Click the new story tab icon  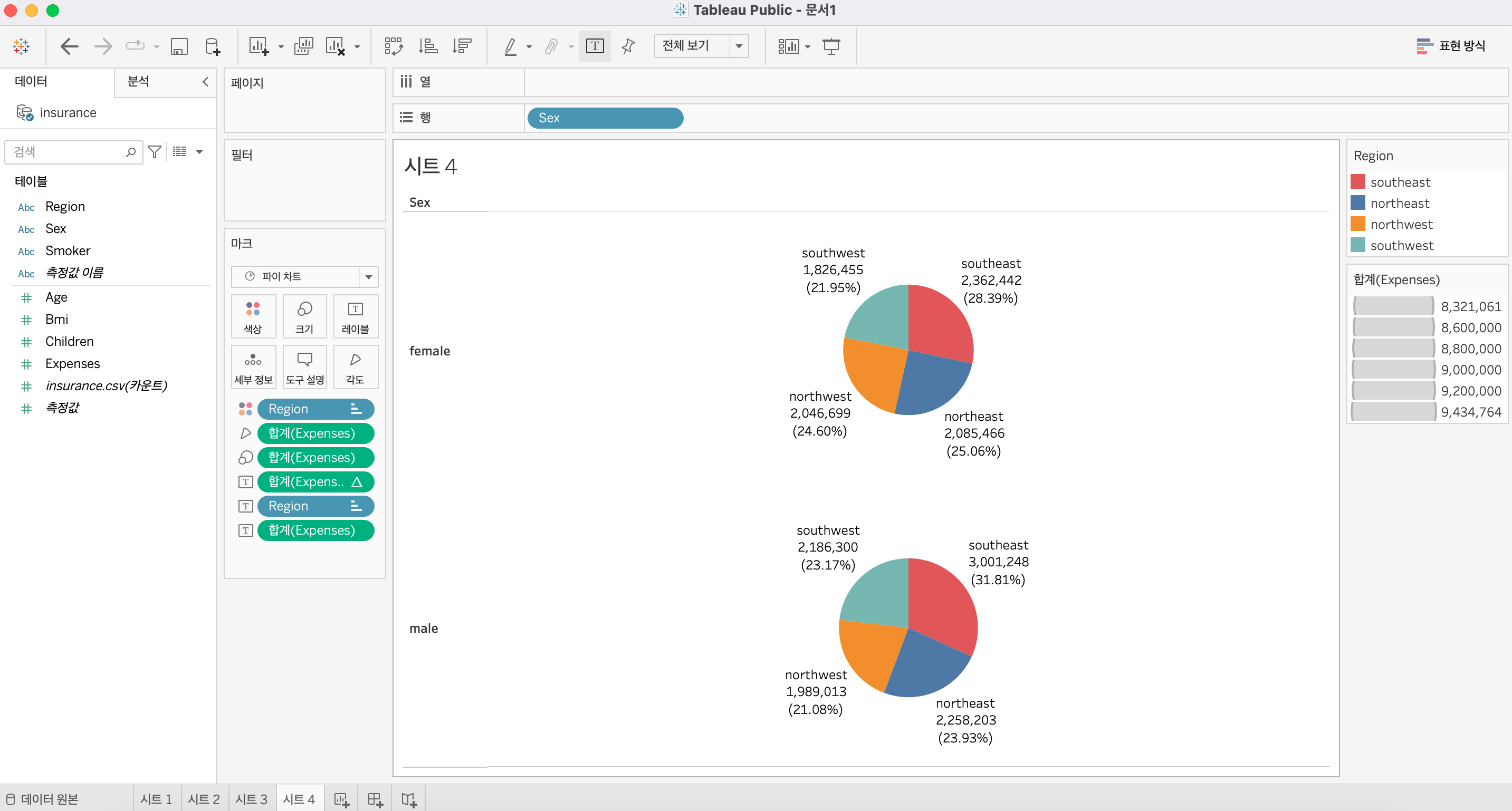[409, 799]
